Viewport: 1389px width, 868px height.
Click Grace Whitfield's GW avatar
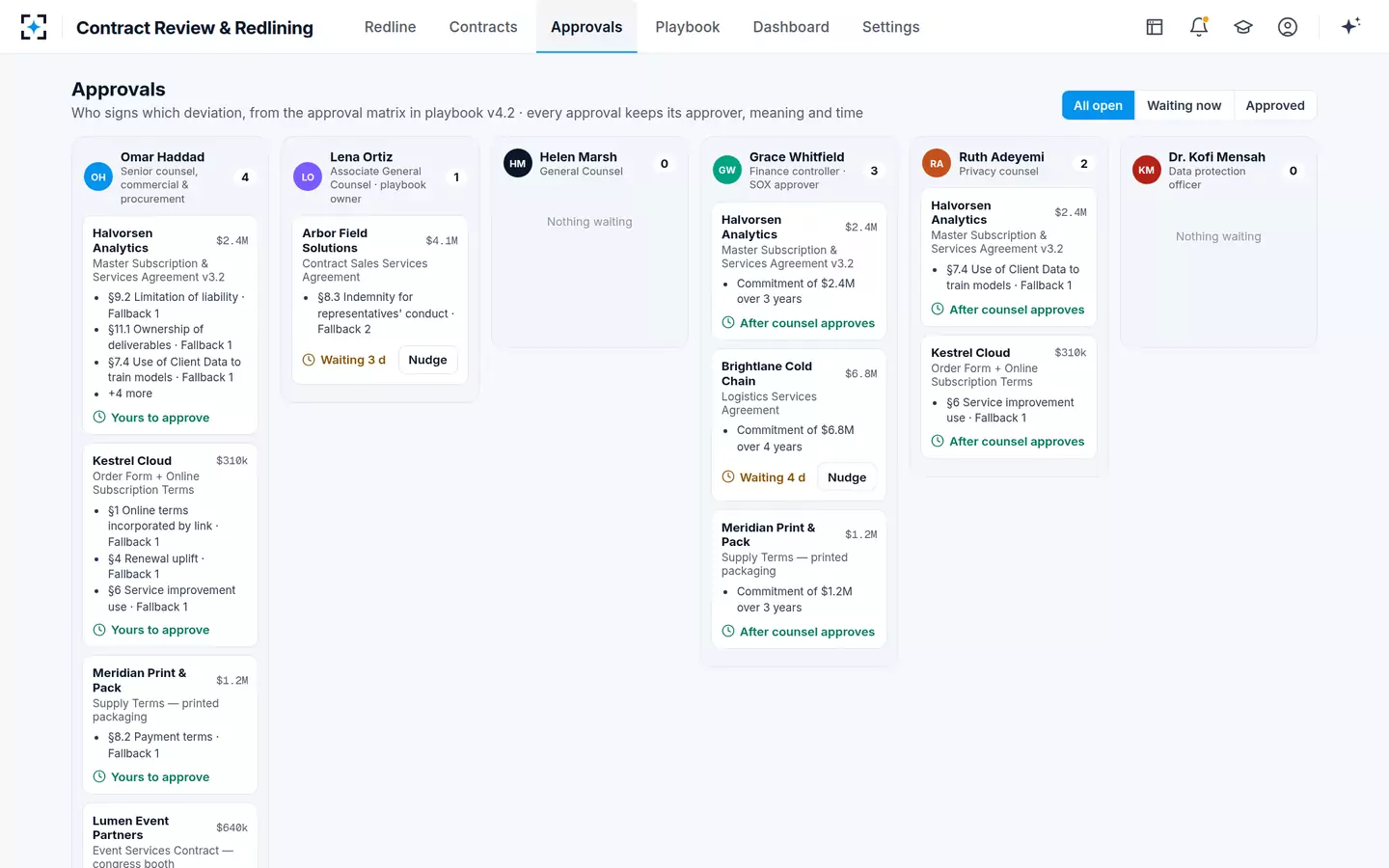pyautogui.click(x=727, y=171)
